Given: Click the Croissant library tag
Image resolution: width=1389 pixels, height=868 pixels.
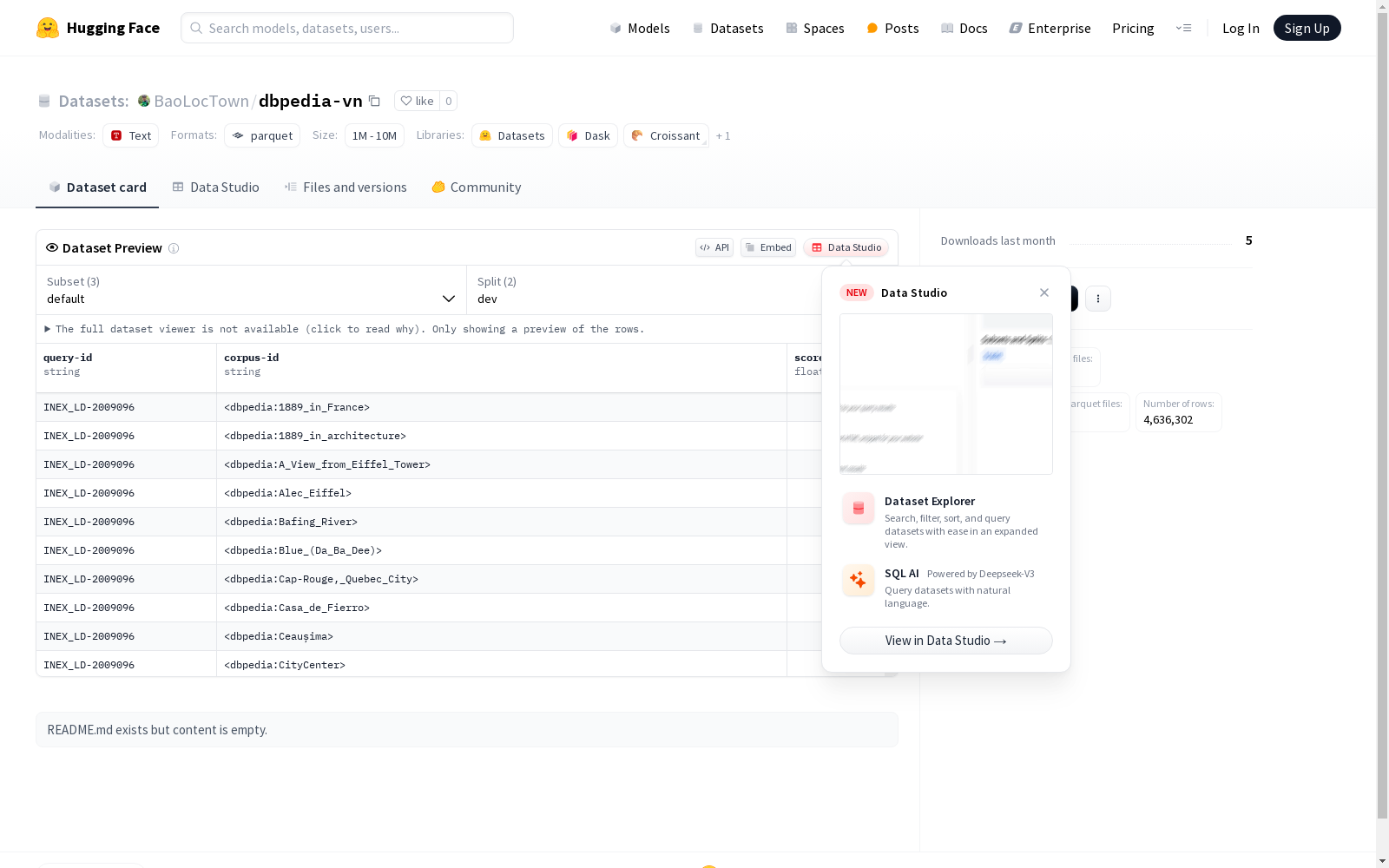Looking at the screenshot, I should [x=666, y=135].
